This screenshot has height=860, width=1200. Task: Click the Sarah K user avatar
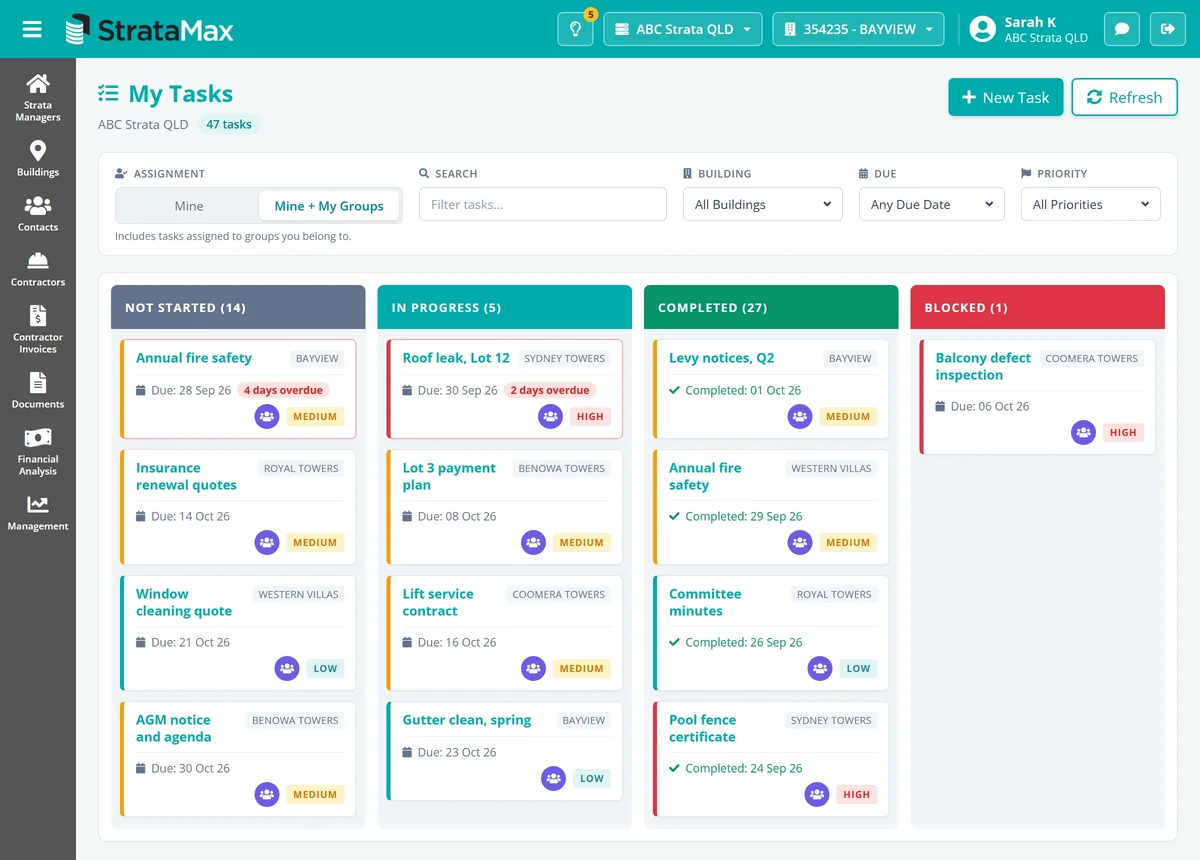[983, 29]
